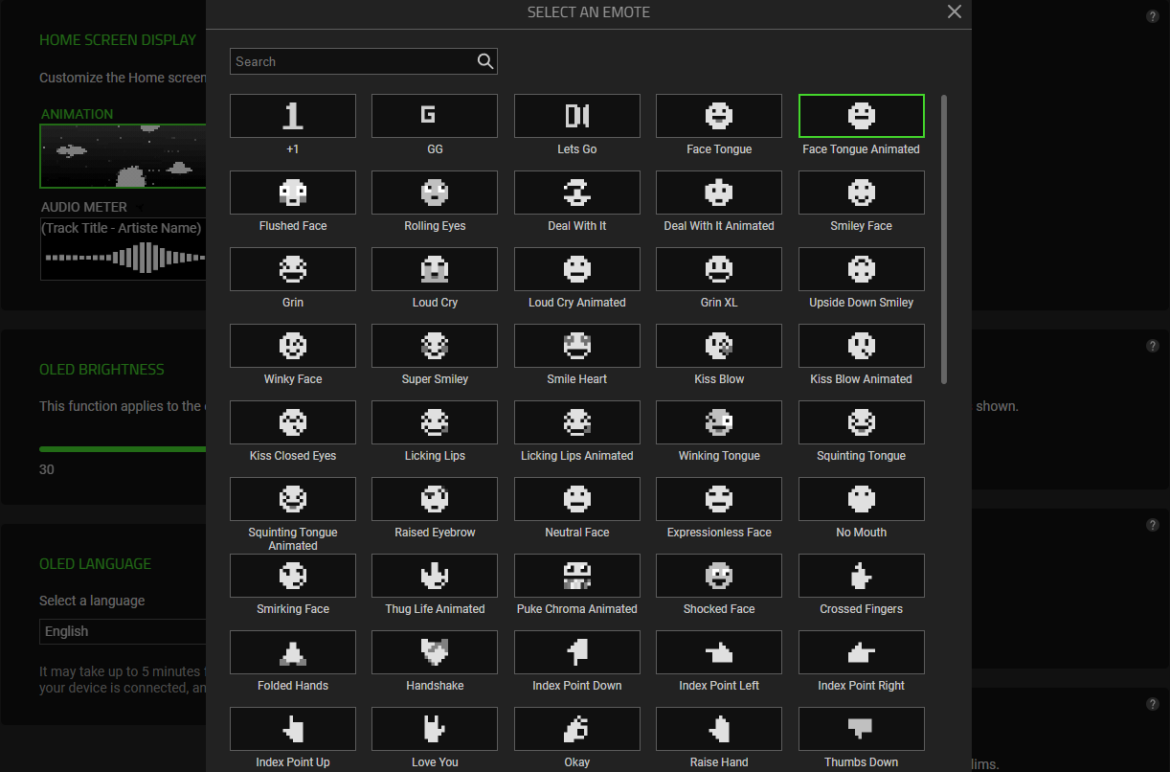Select the Thug Life Animated emote
Image resolution: width=1170 pixels, height=772 pixels.
coord(434,576)
